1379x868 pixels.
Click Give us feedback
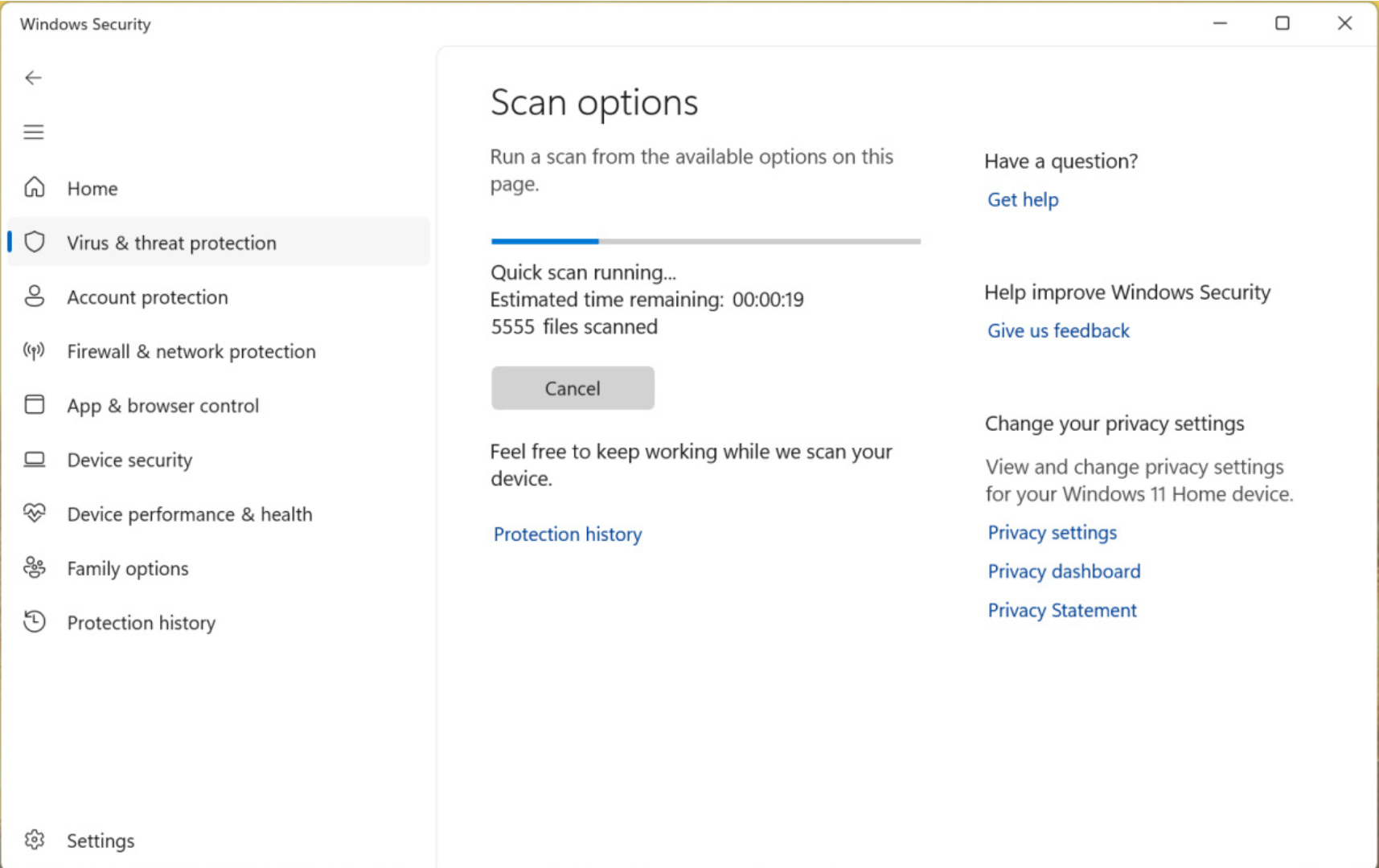[1057, 330]
